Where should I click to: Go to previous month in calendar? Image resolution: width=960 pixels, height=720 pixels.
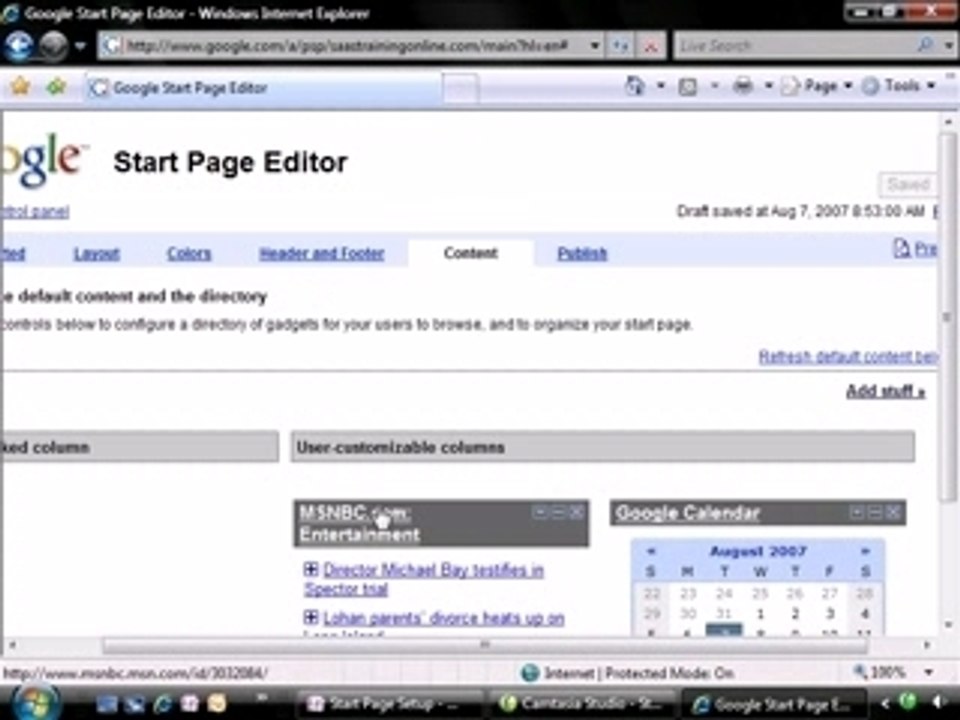tap(651, 551)
